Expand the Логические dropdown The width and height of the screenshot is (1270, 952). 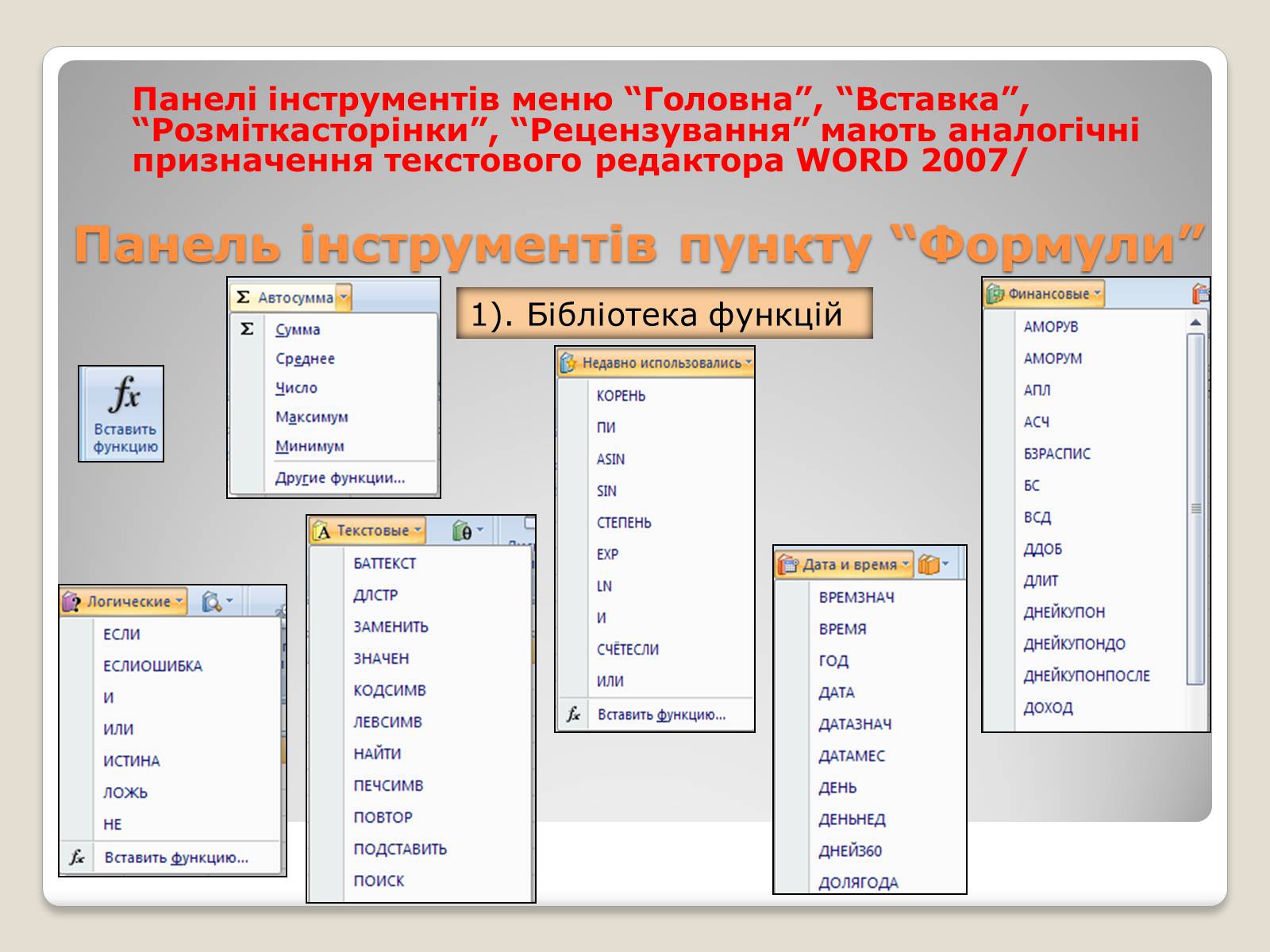[179, 601]
